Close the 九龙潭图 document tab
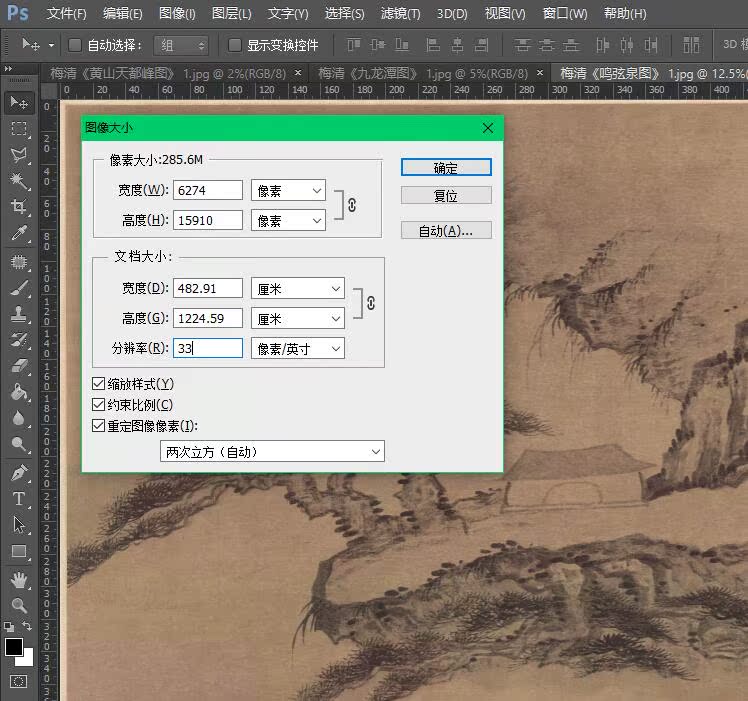 click(540, 73)
